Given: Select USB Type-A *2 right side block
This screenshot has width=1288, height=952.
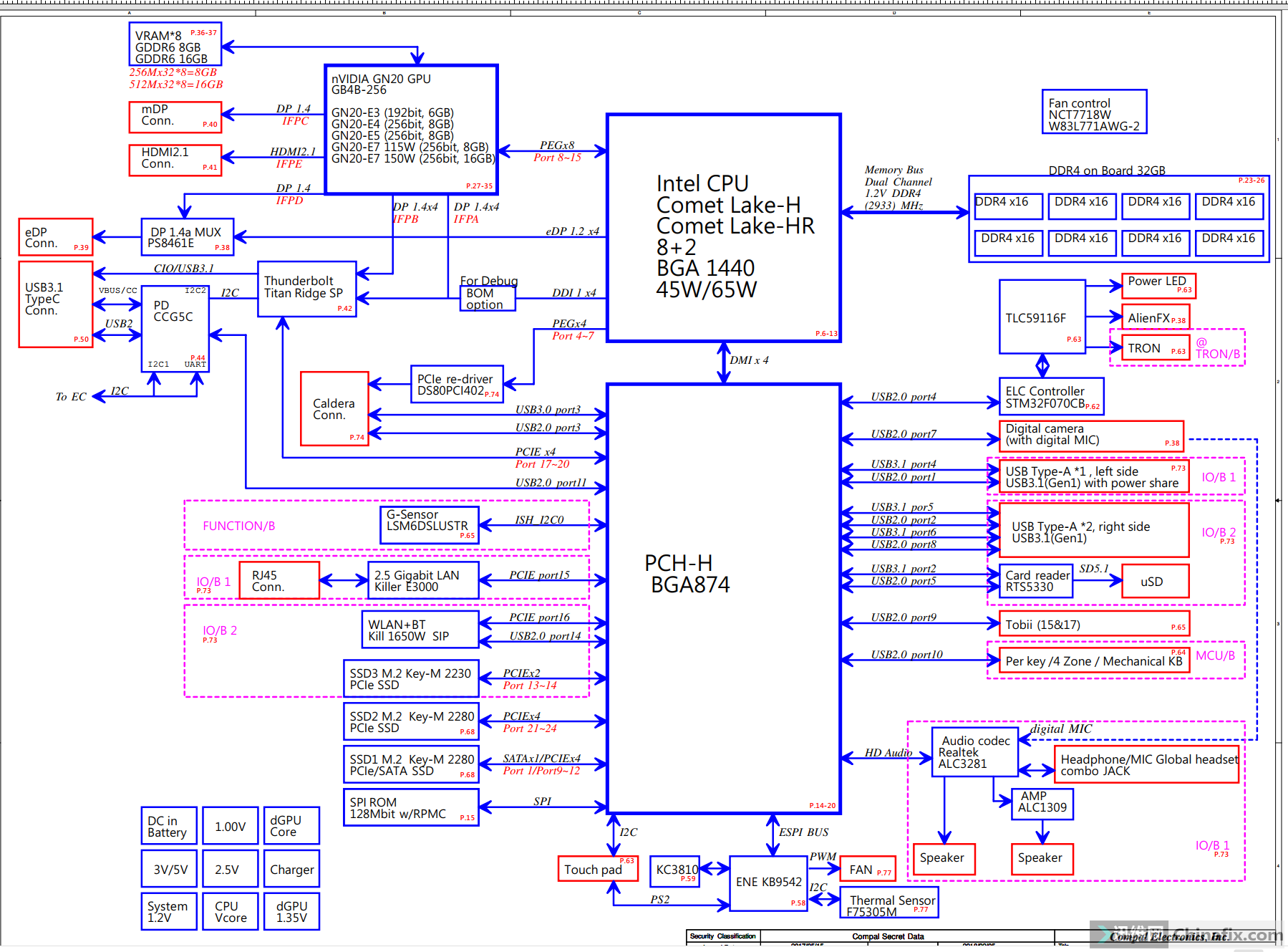Looking at the screenshot, I should tap(1094, 530).
